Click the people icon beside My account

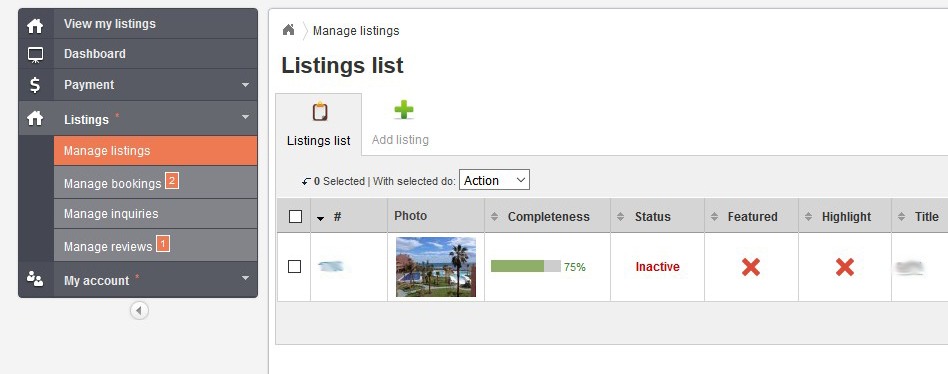35,279
